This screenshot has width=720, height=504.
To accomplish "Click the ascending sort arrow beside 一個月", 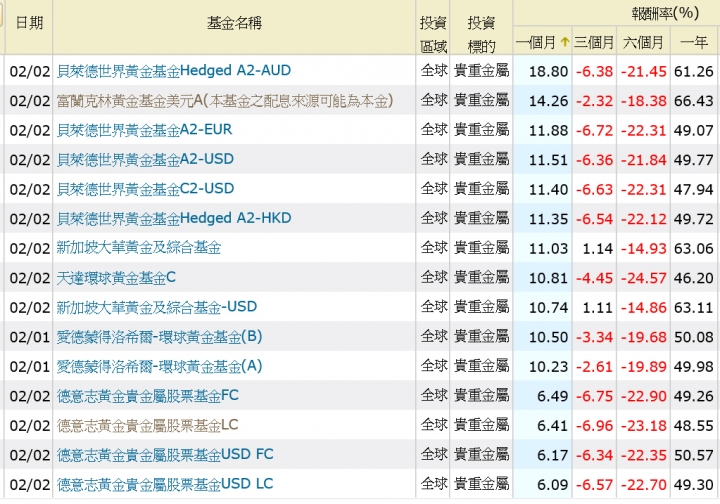I will point(564,42).
